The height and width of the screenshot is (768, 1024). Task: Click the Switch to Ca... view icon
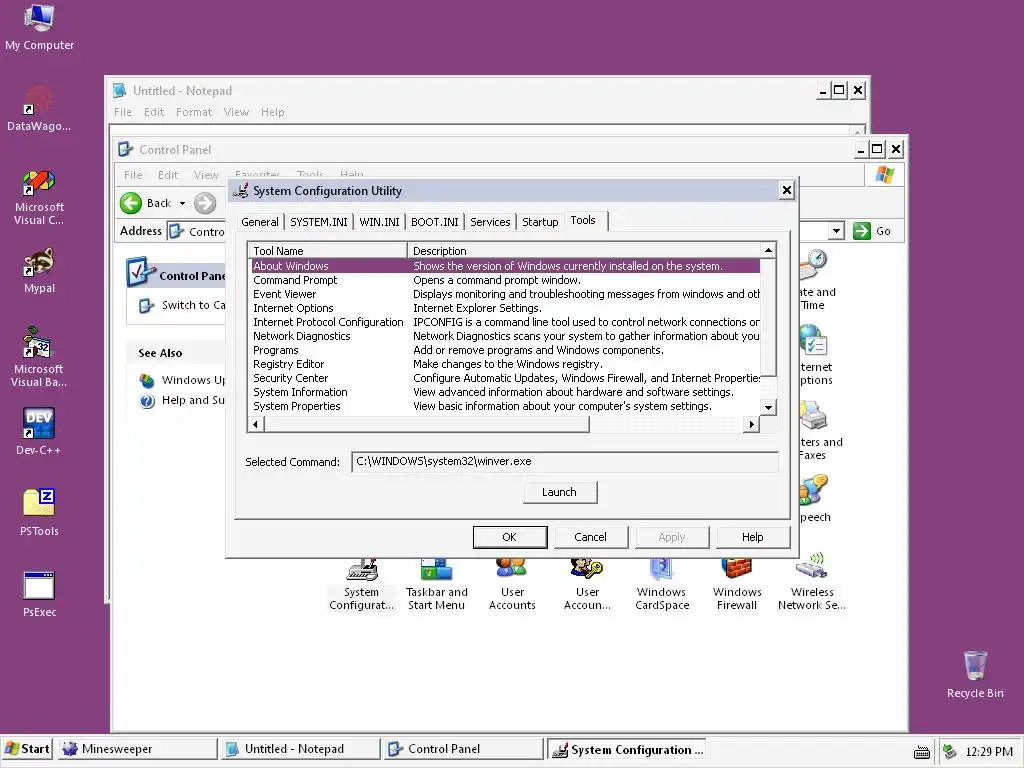click(x=146, y=305)
